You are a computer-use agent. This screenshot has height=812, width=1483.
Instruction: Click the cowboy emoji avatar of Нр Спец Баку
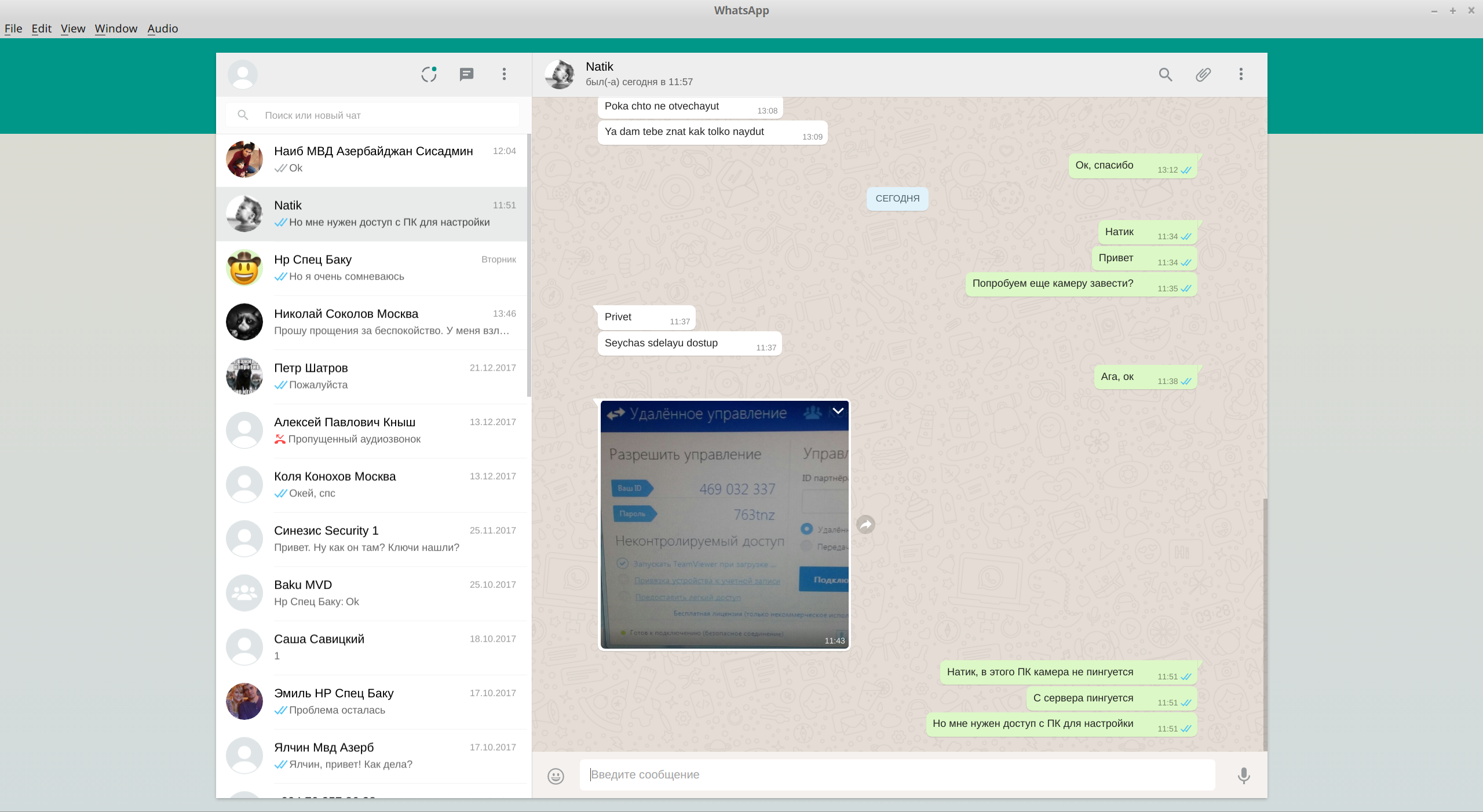[244, 268]
